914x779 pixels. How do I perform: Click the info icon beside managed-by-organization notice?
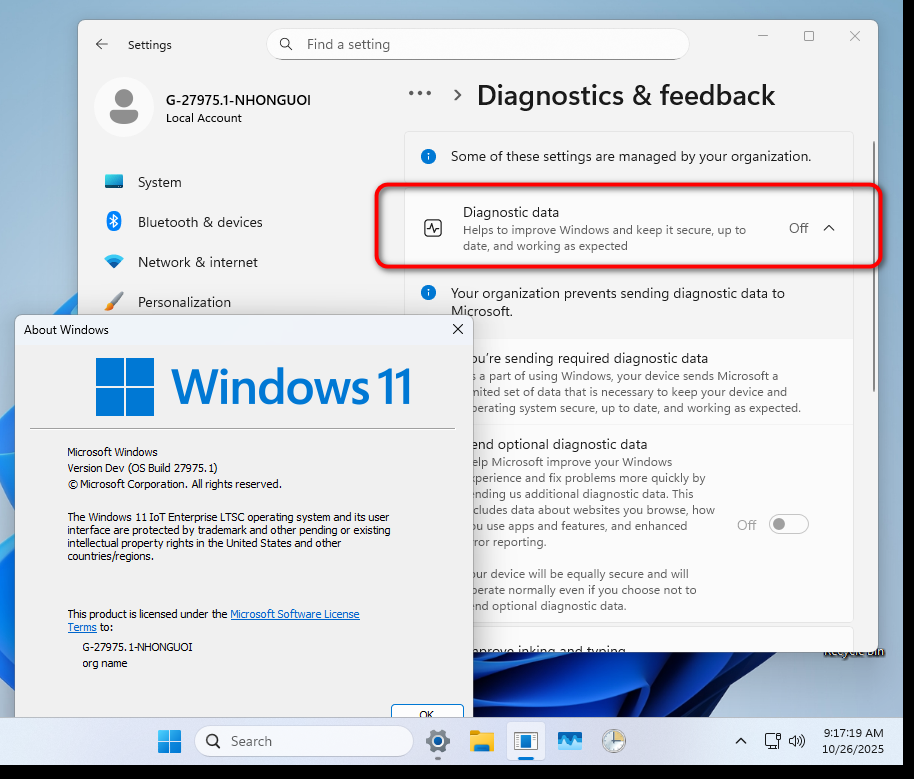(x=428, y=156)
